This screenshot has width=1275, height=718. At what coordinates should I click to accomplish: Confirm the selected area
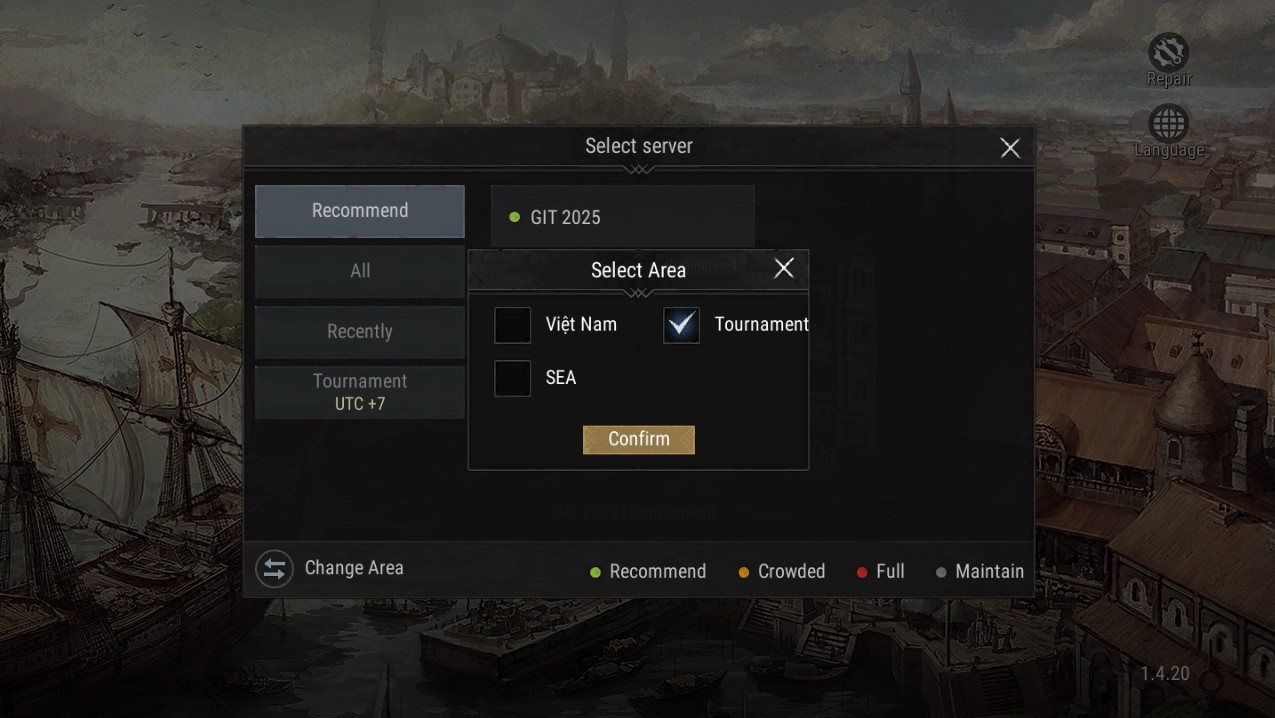(x=639, y=439)
